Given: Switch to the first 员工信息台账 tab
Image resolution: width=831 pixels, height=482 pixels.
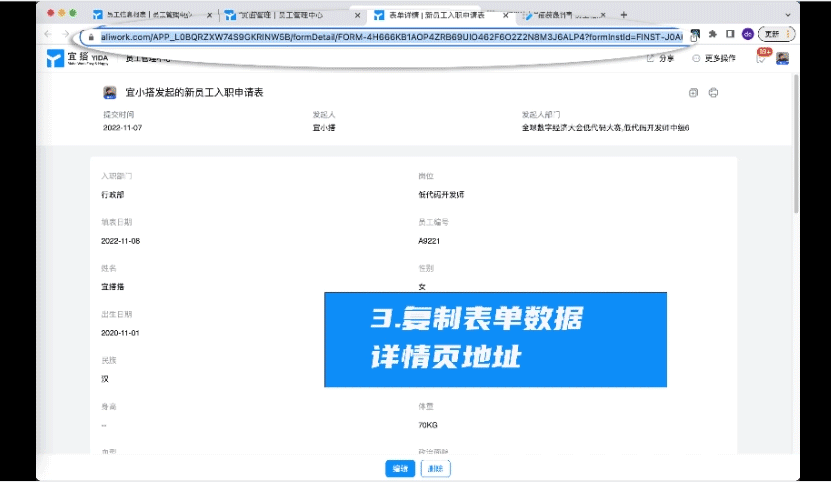Looking at the screenshot, I should point(145,15).
